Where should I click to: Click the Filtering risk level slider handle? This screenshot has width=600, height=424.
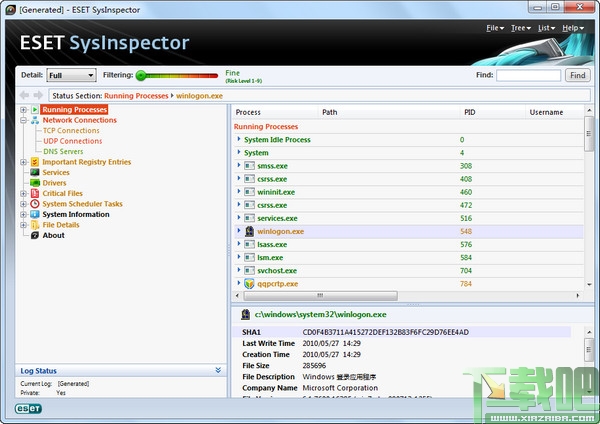click(141, 76)
